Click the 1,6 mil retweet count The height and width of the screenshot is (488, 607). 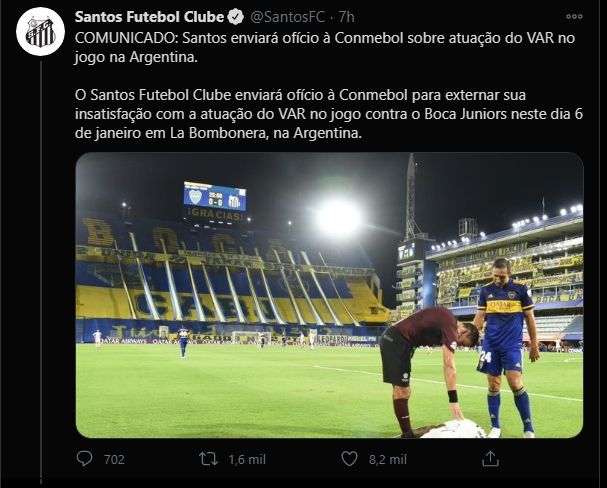point(244,459)
